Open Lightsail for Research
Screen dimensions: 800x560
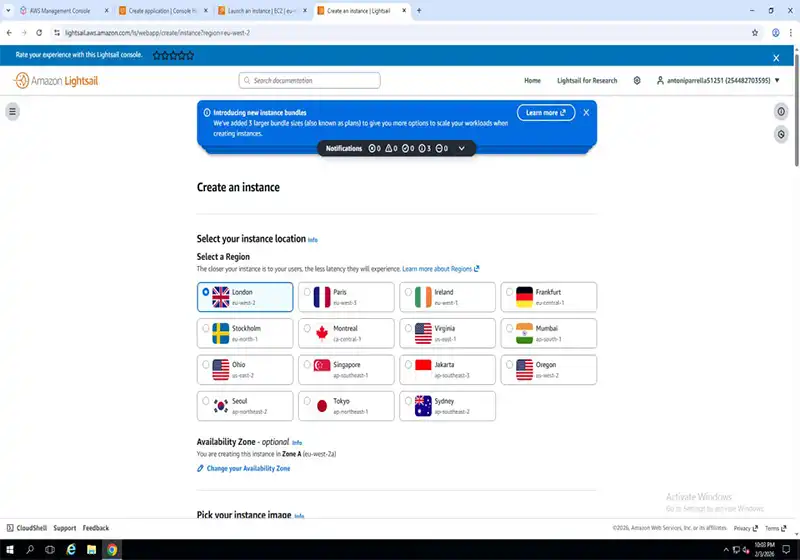587,81
